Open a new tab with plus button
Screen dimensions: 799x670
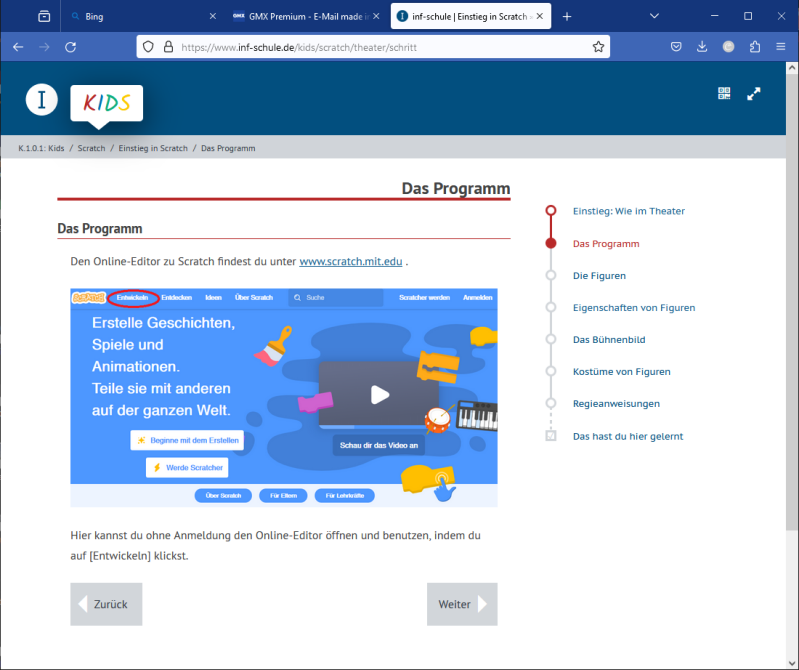pos(567,16)
